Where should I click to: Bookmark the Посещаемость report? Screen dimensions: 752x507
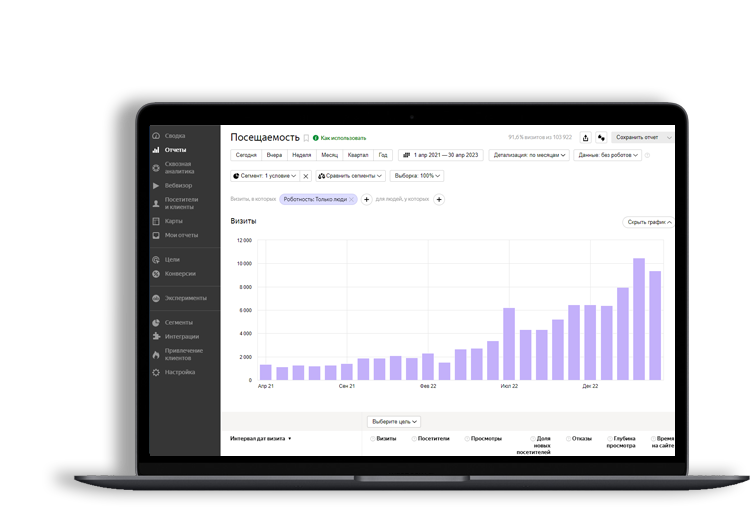point(306,138)
